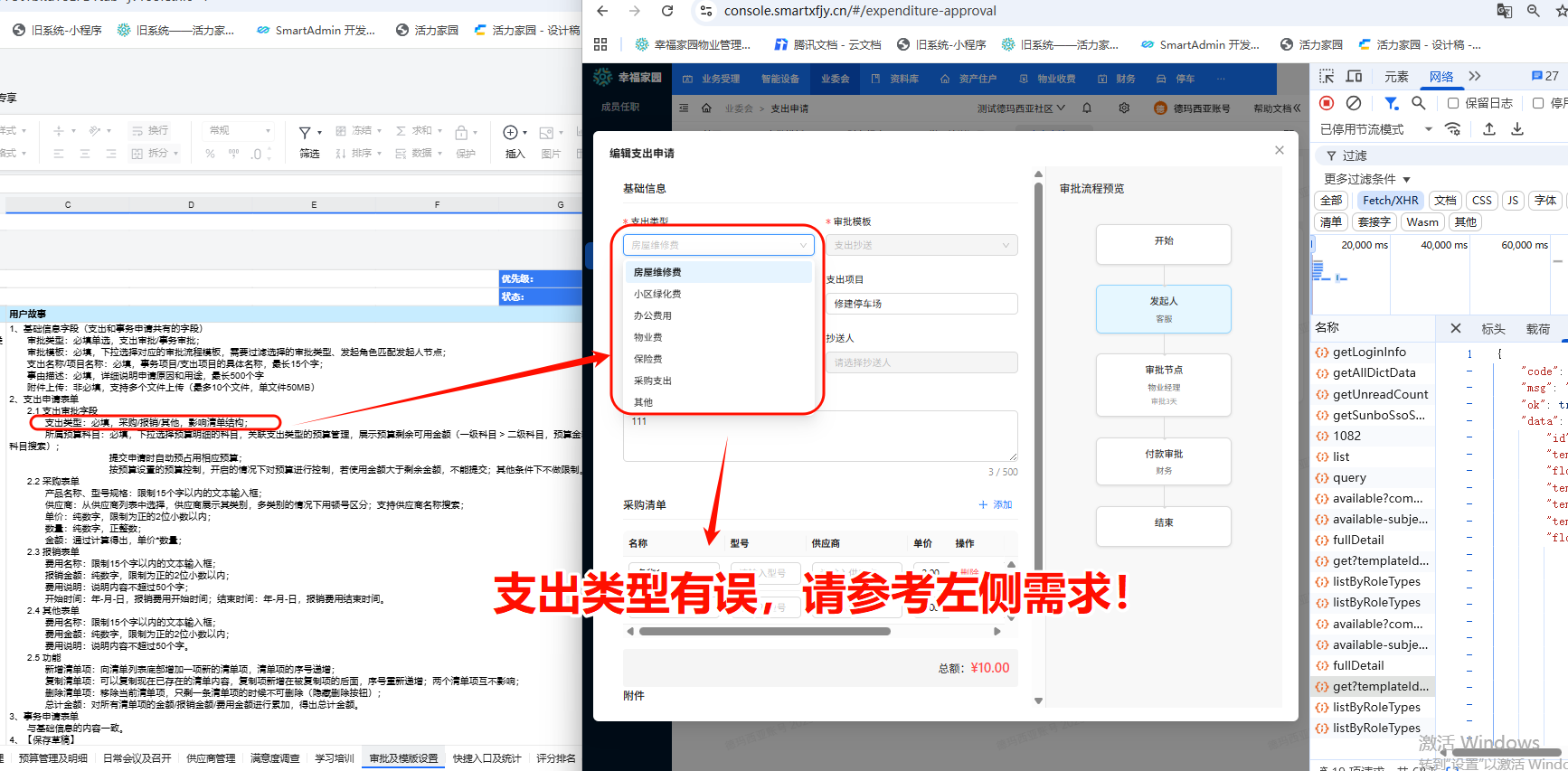1568x771 pixels.
Task: Expand 更多过滤条件 in DevTools
Action: coord(1366,179)
